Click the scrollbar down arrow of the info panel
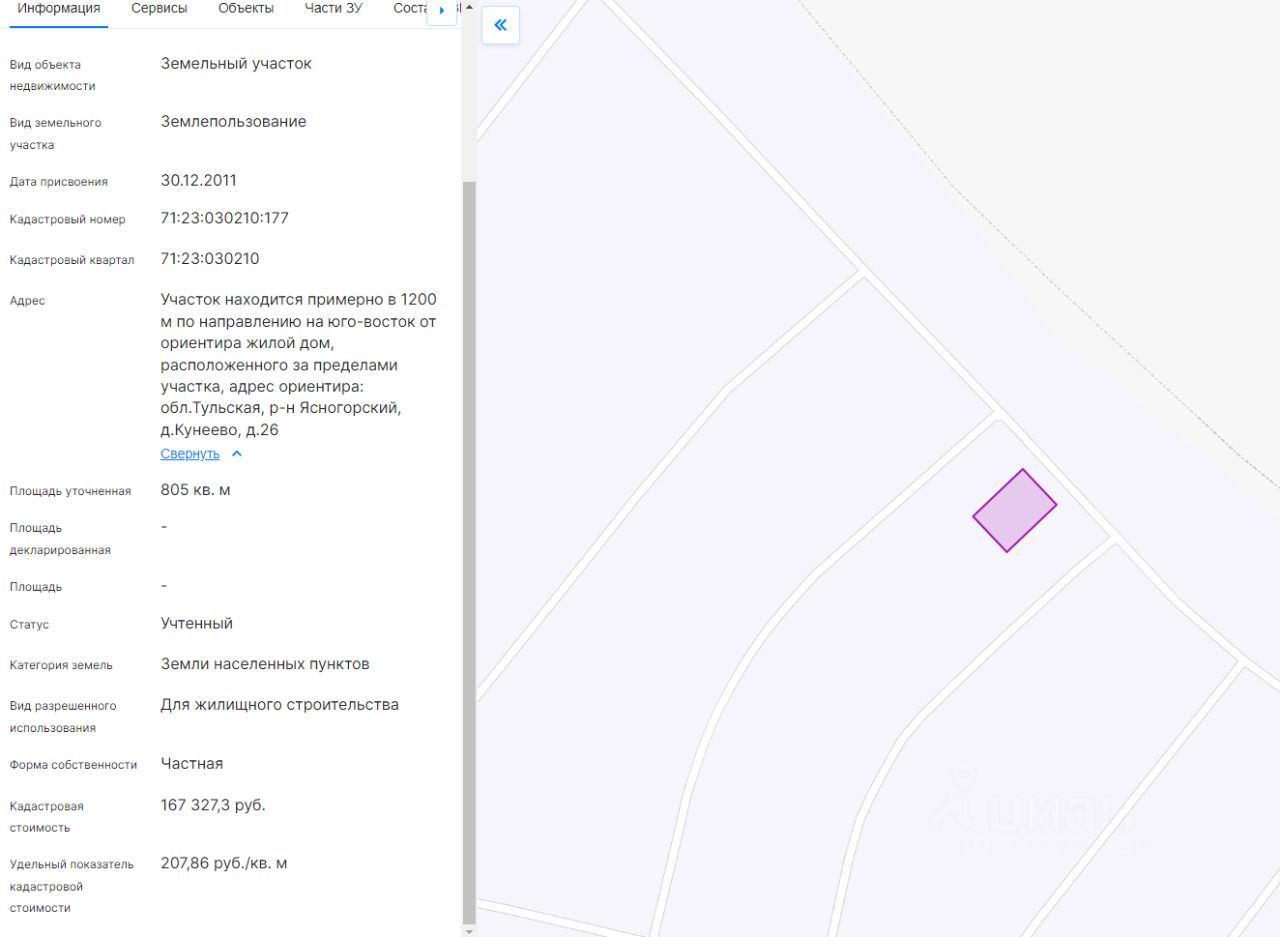The height and width of the screenshot is (937, 1280). pyautogui.click(x=469, y=931)
